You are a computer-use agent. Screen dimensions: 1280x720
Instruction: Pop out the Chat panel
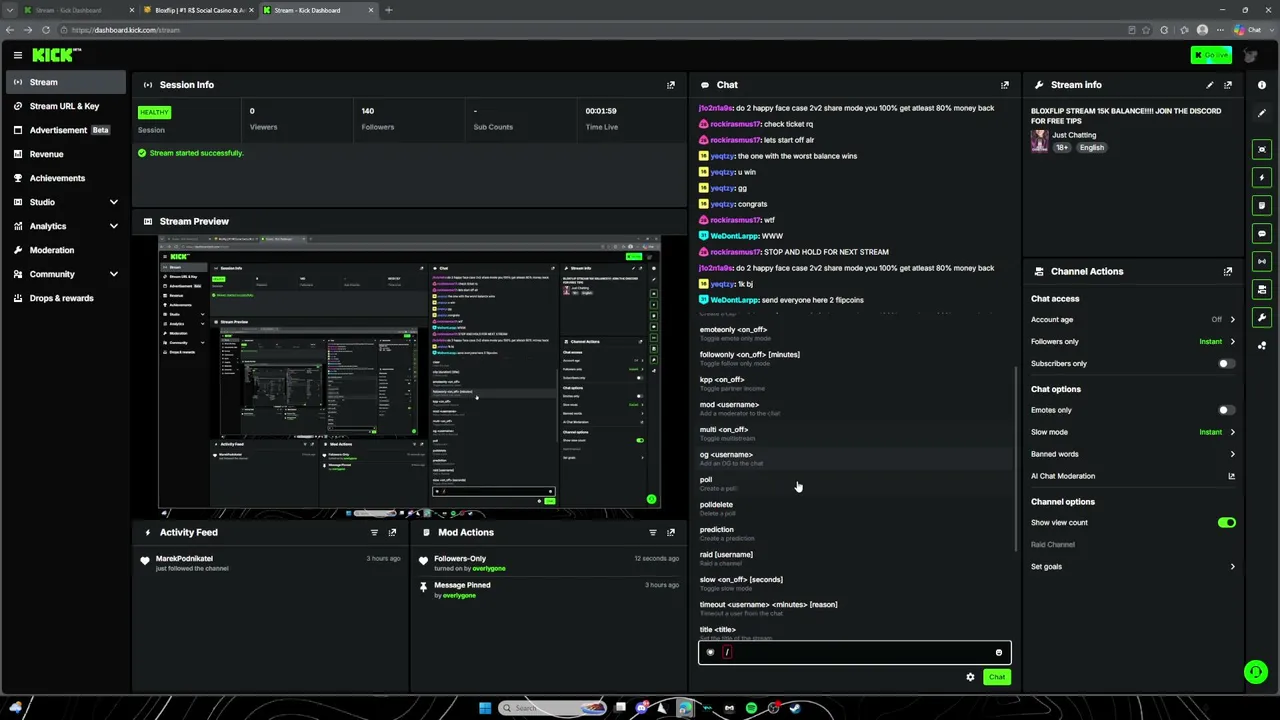click(1005, 85)
